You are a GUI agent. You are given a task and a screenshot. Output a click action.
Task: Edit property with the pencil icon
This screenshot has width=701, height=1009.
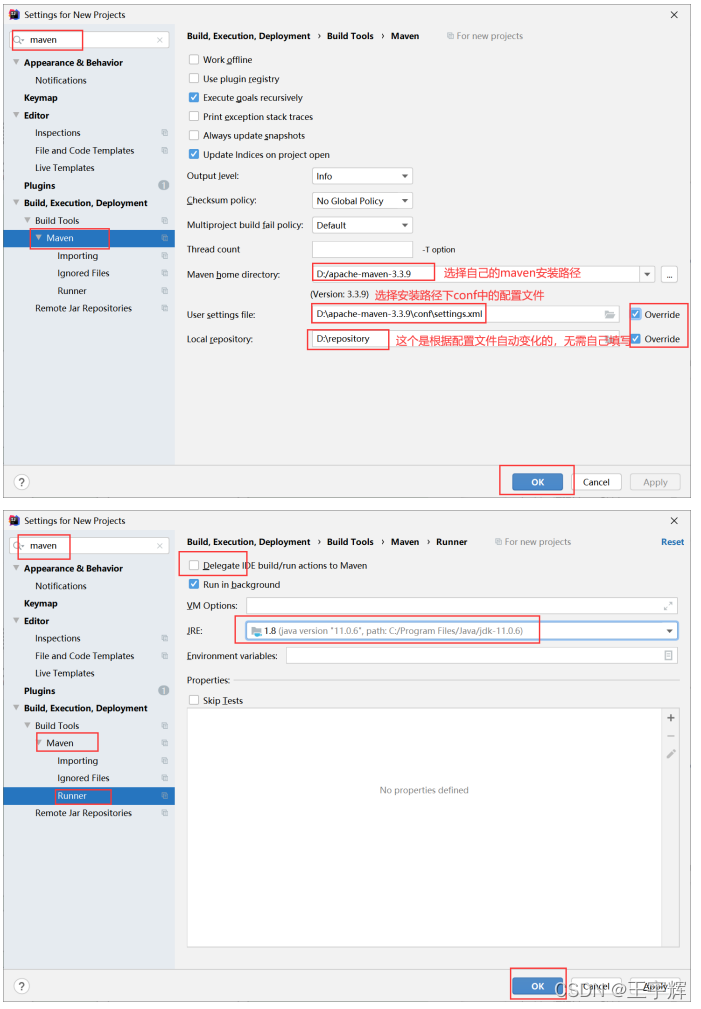click(671, 754)
